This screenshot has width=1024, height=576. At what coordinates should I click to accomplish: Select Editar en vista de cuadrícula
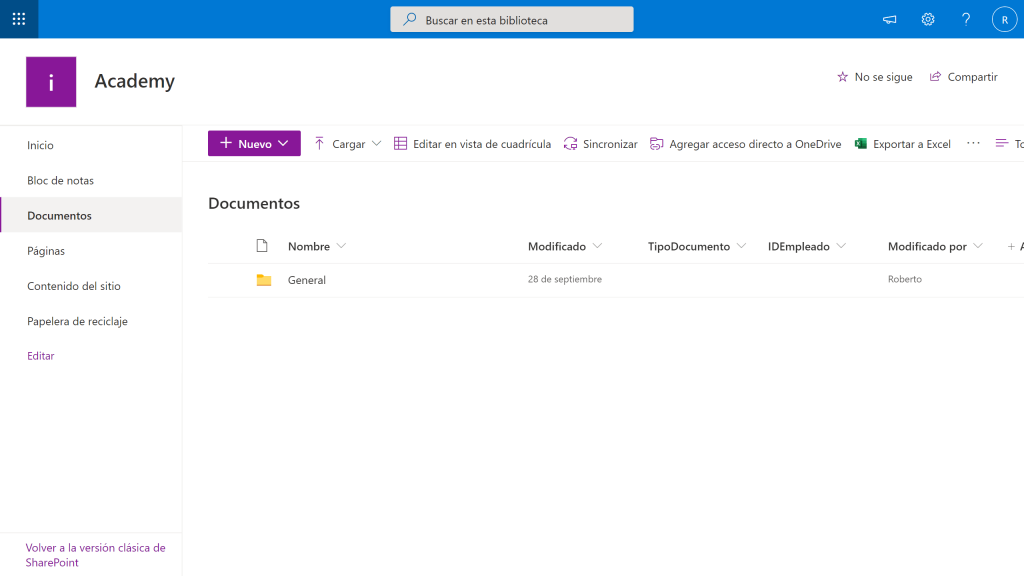click(x=477, y=143)
